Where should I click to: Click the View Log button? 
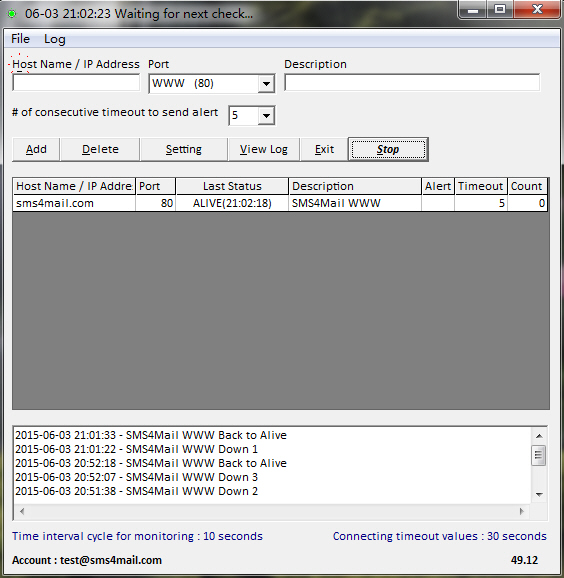point(264,149)
